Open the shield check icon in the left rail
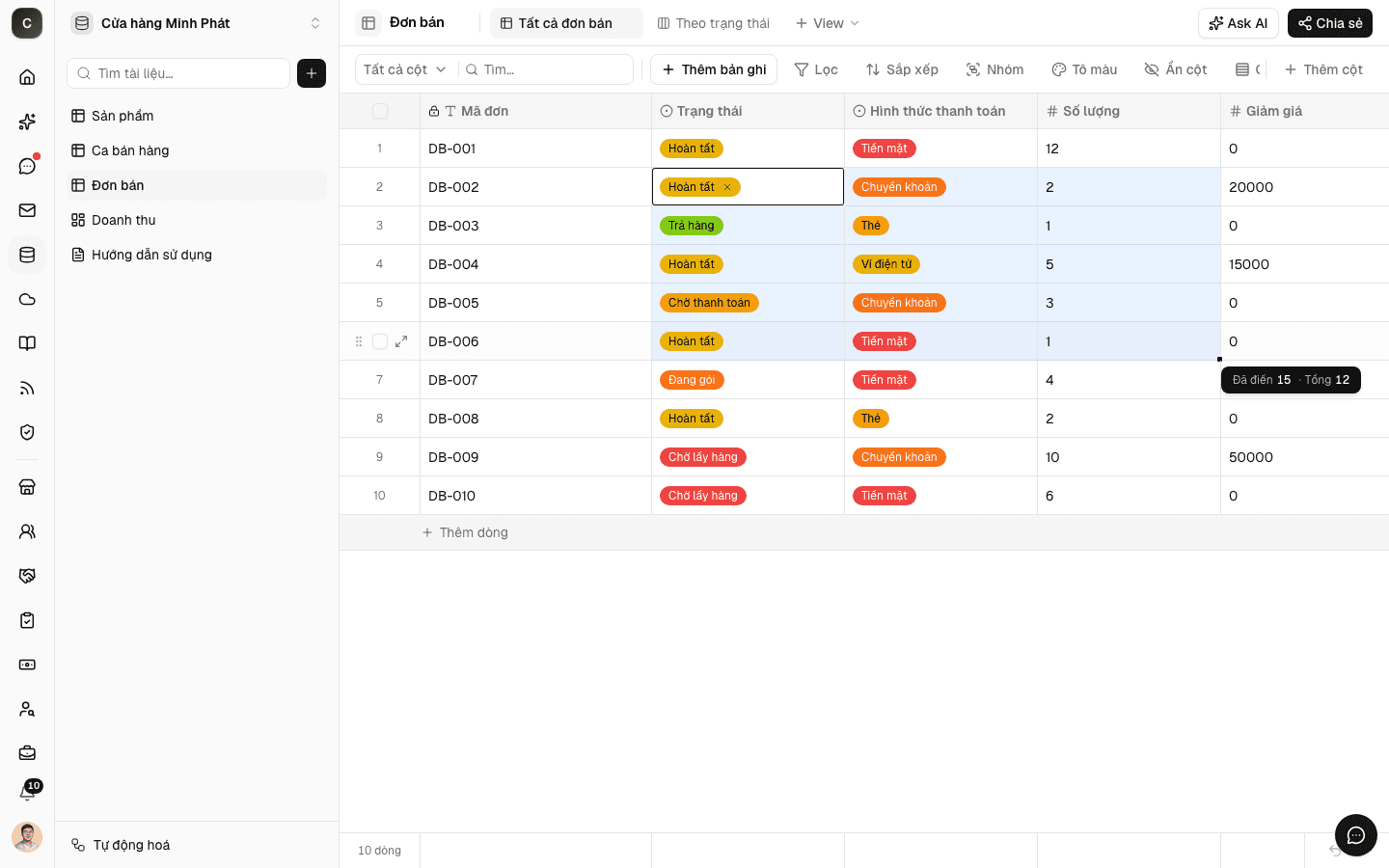1389x868 pixels. (27, 432)
